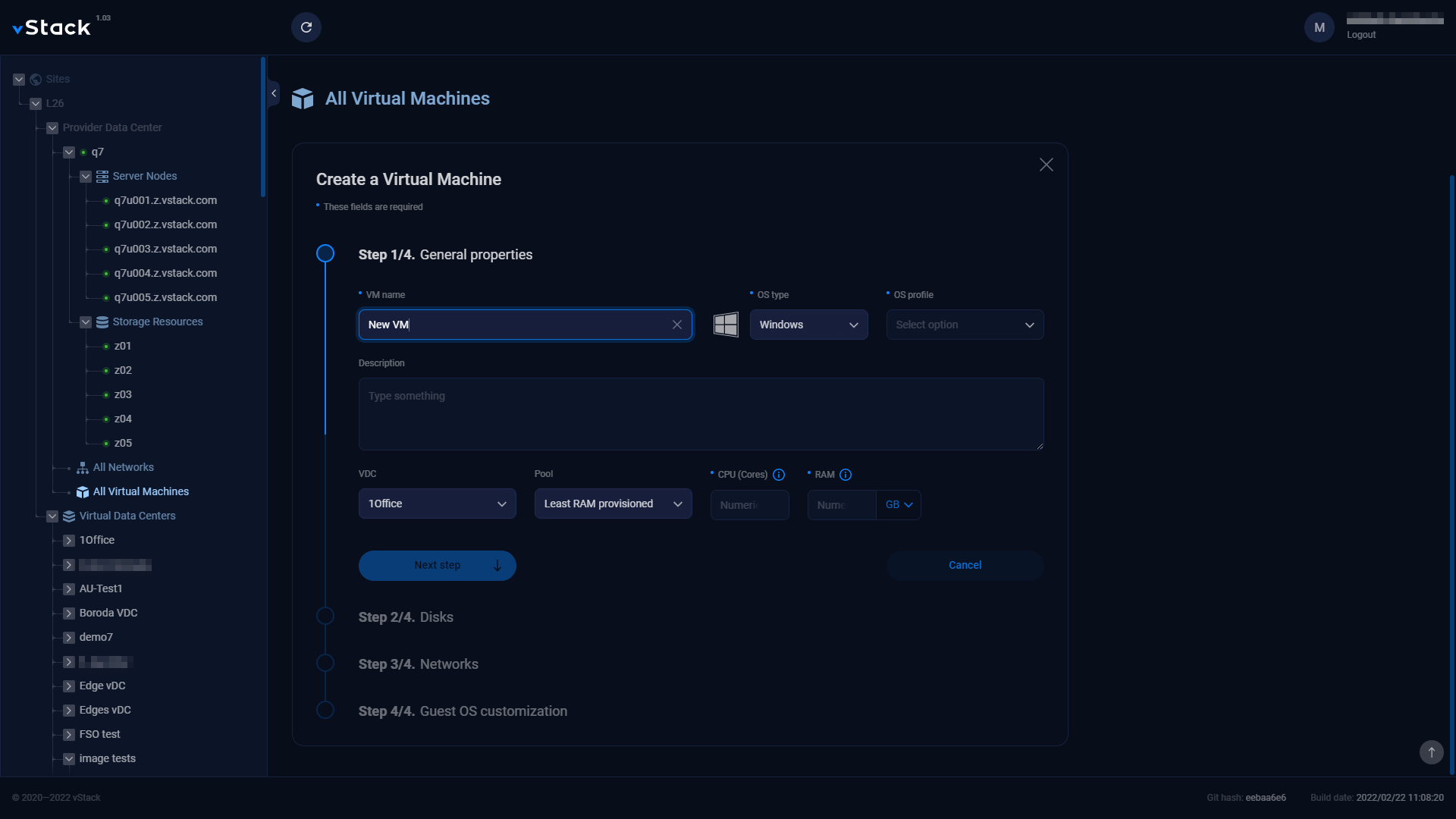Image resolution: width=1456 pixels, height=819 pixels.
Task: Show CPU (Cores) info tooltip icon
Action: point(779,475)
